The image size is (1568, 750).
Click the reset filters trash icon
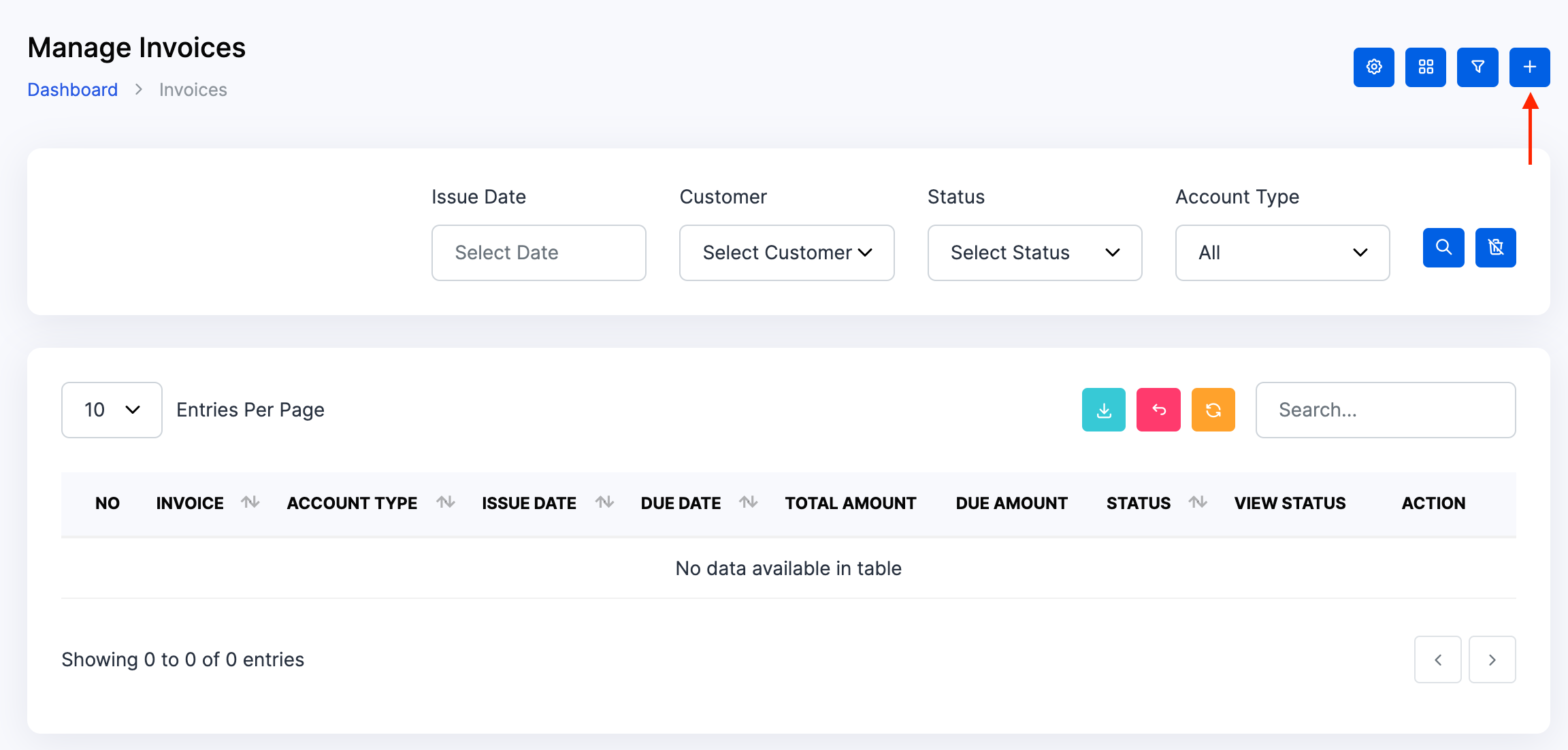point(1495,248)
